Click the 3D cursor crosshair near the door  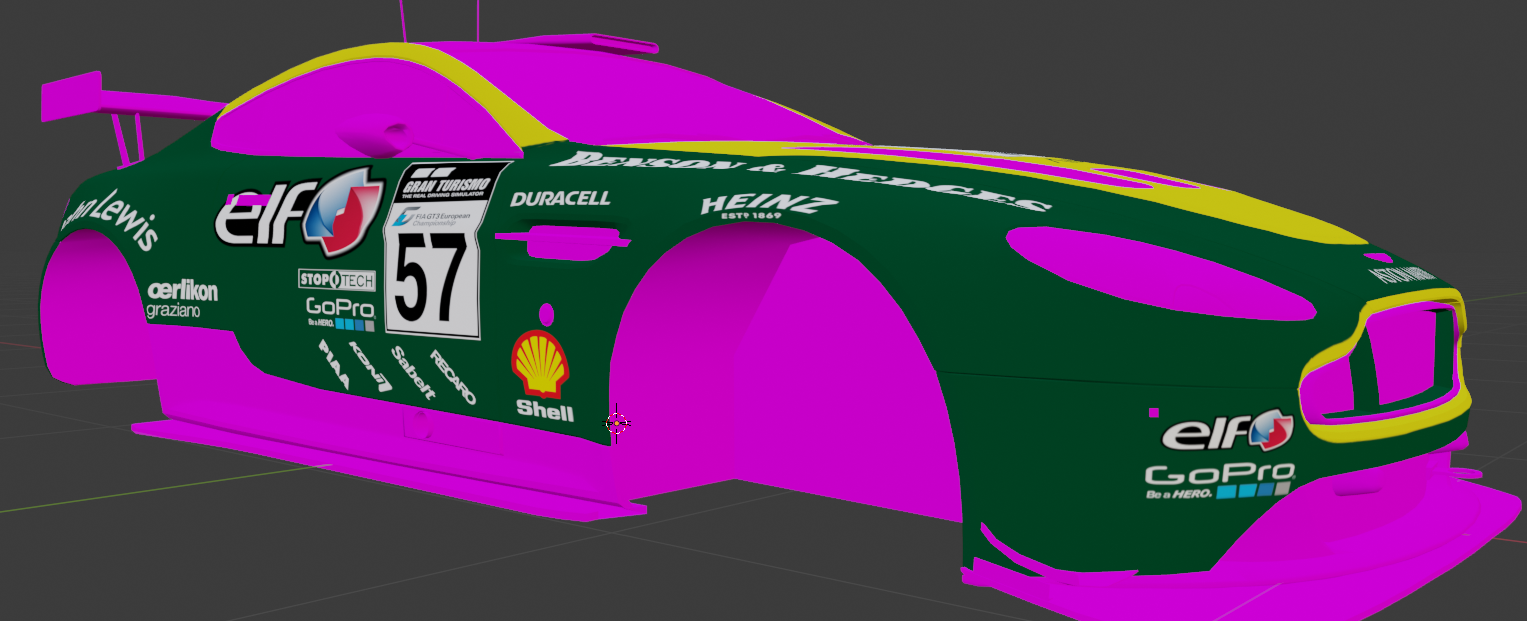pyautogui.click(x=617, y=424)
